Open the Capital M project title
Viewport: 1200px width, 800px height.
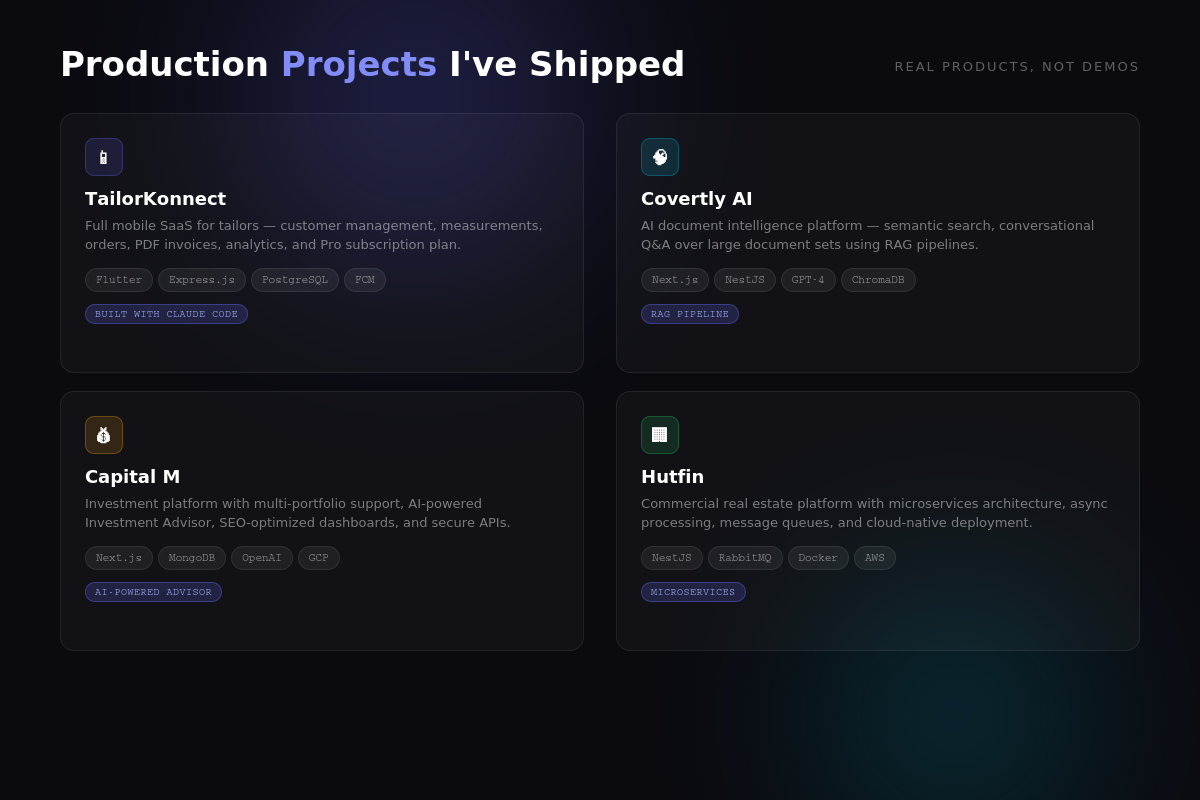[132, 476]
